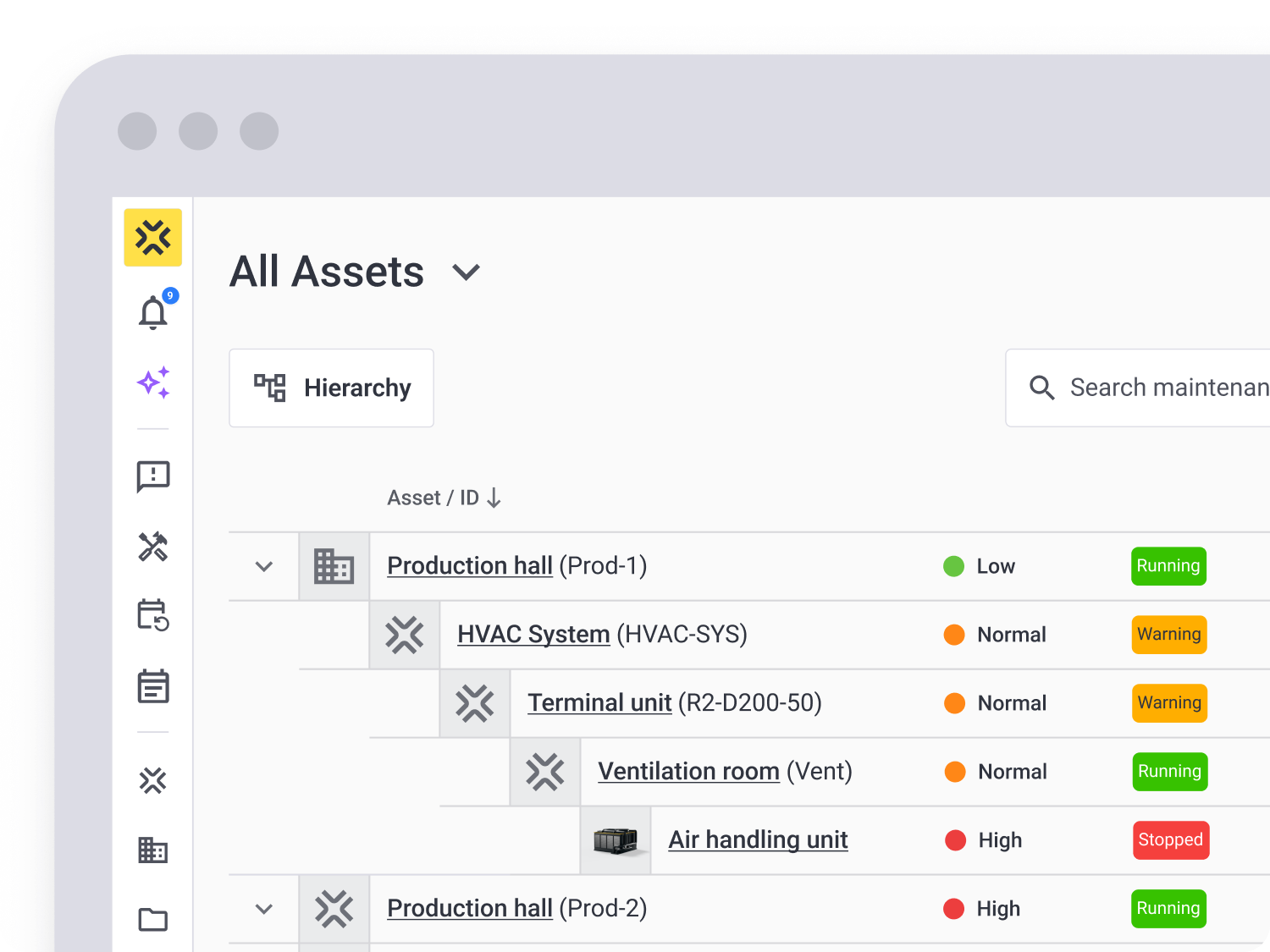Screen dimensions: 1270x952
Task: Click the Terminal unit row icon
Action: coord(475,703)
